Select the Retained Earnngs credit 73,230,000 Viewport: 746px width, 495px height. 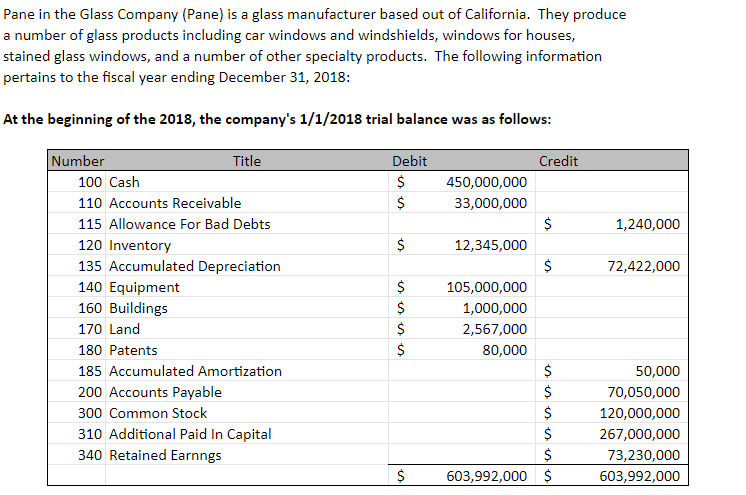point(643,455)
